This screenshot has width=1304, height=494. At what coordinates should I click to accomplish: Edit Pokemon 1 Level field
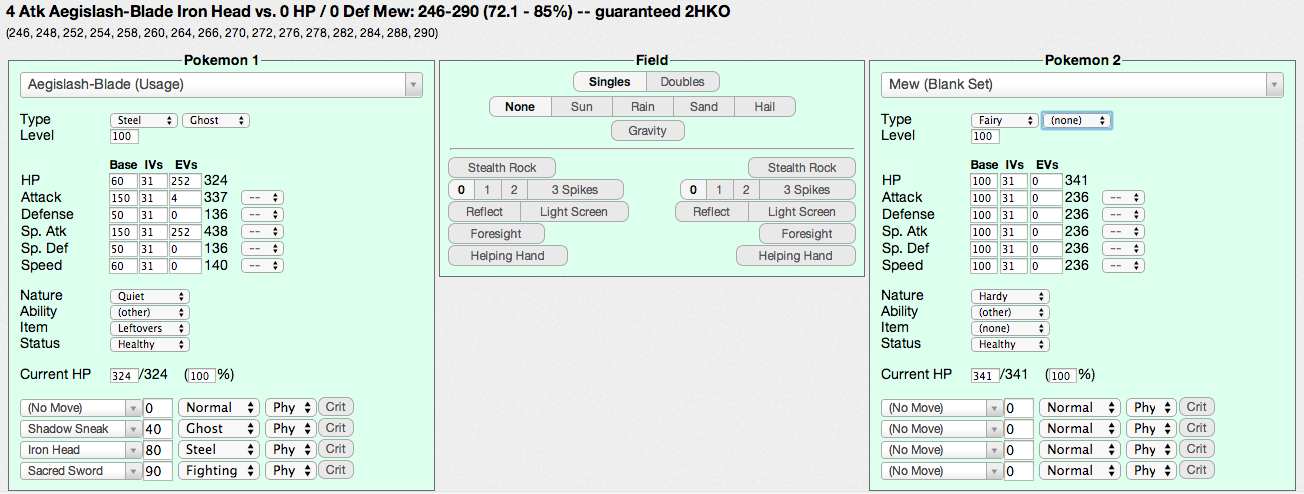[124, 136]
